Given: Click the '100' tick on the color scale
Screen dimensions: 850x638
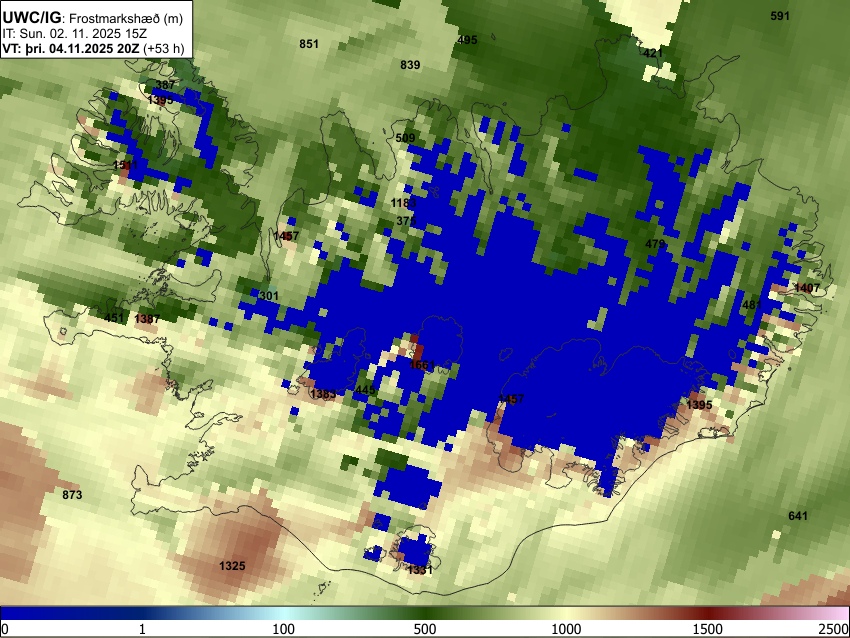Looking at the screenshot, I should [x=284, y=629].
